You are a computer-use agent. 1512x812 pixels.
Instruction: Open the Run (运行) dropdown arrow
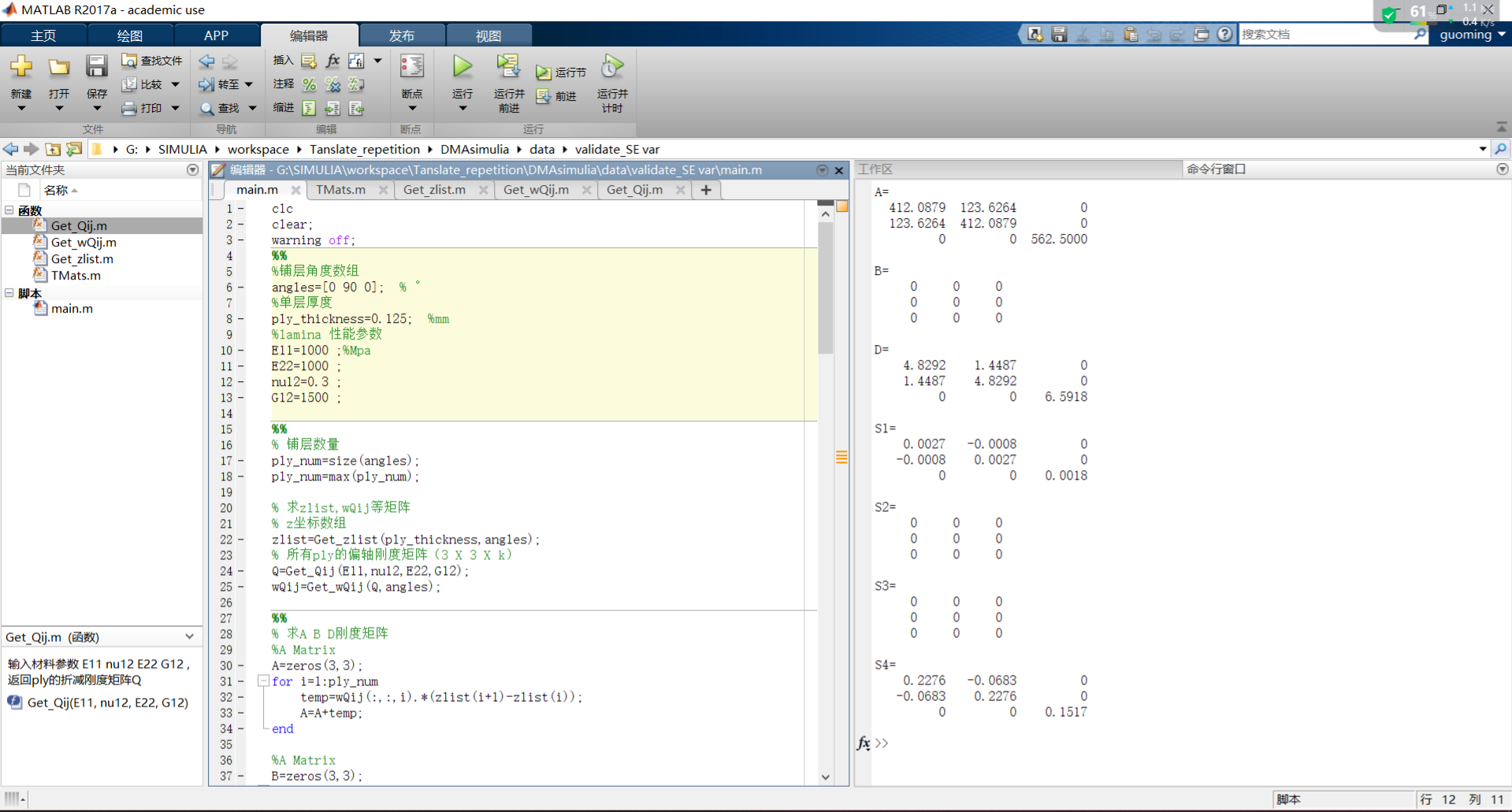[x=463, y=109]
